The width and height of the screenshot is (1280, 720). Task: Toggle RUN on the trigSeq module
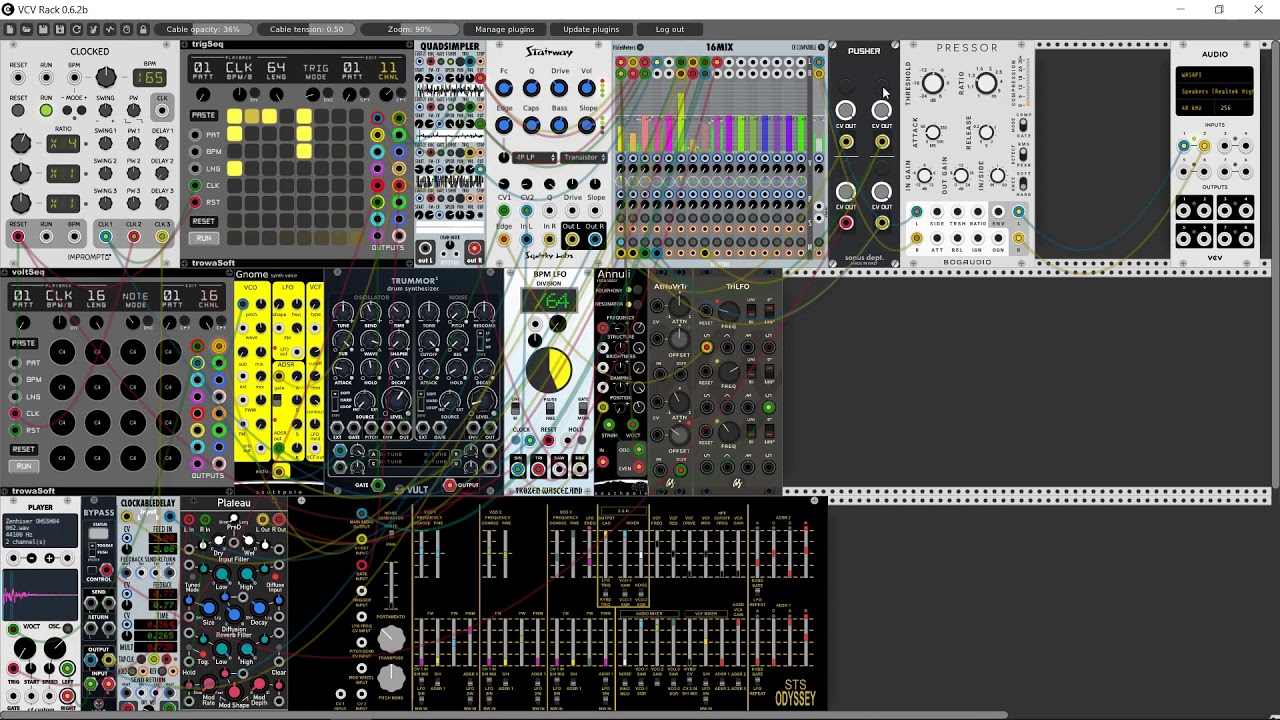point(203,238)
